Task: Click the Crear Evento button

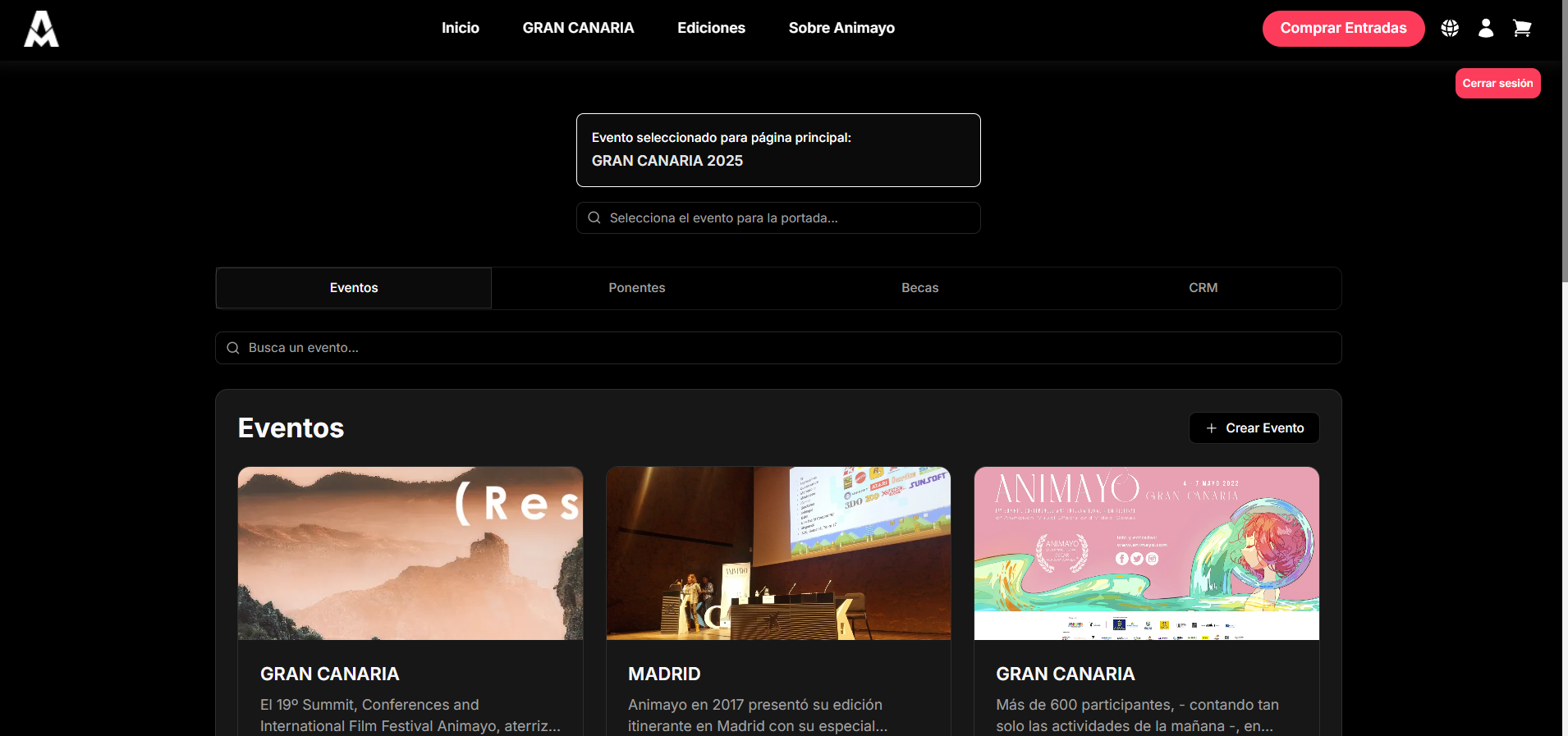Action: point(1254,427)
